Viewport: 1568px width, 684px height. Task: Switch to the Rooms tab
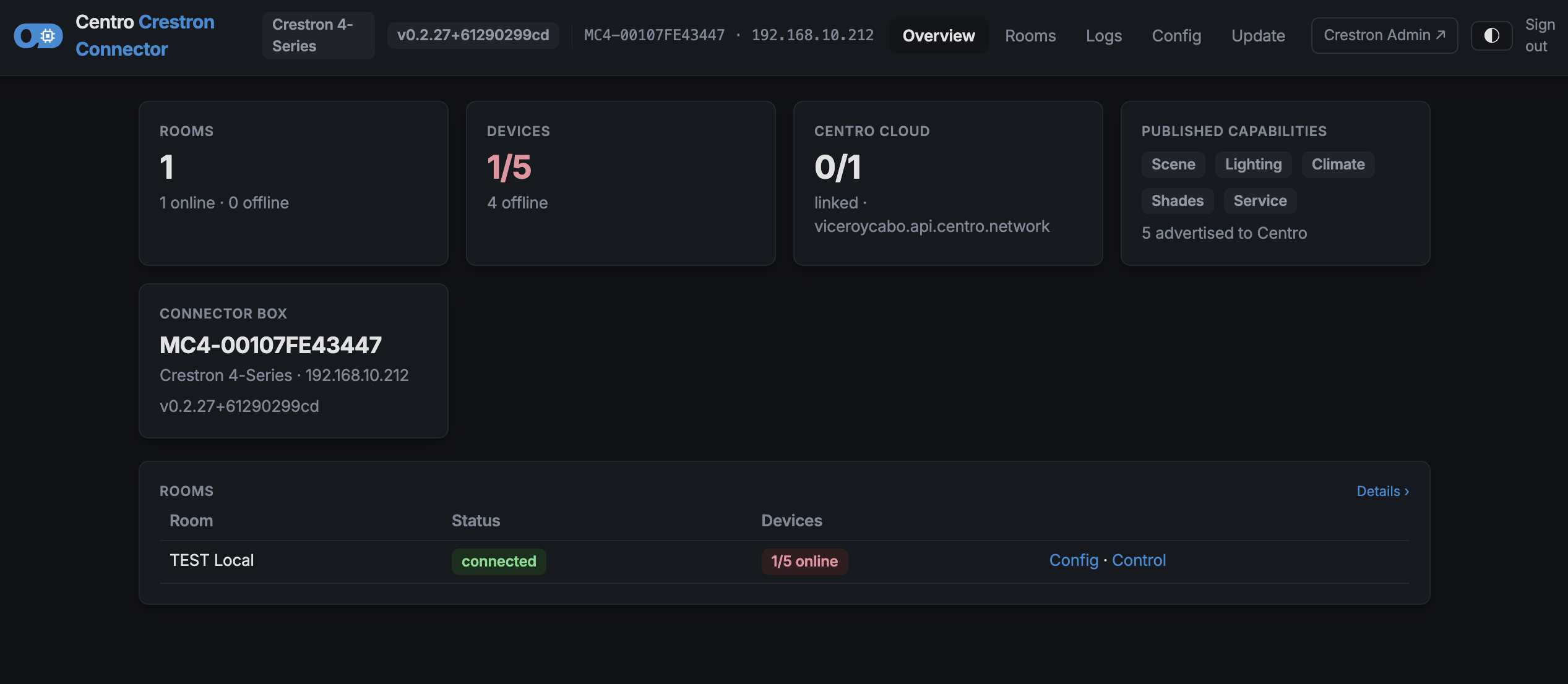pyautogui.click(x=1030, y=36)
